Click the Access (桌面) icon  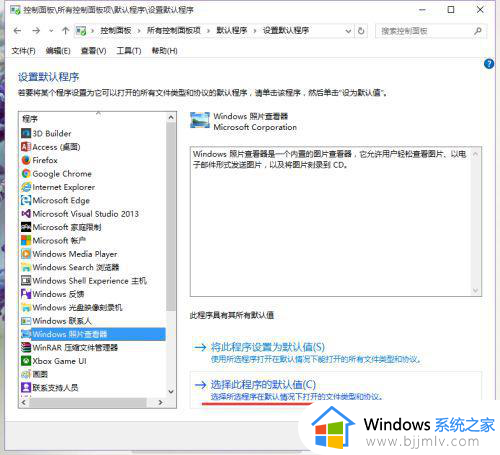(x=26, y=147)
